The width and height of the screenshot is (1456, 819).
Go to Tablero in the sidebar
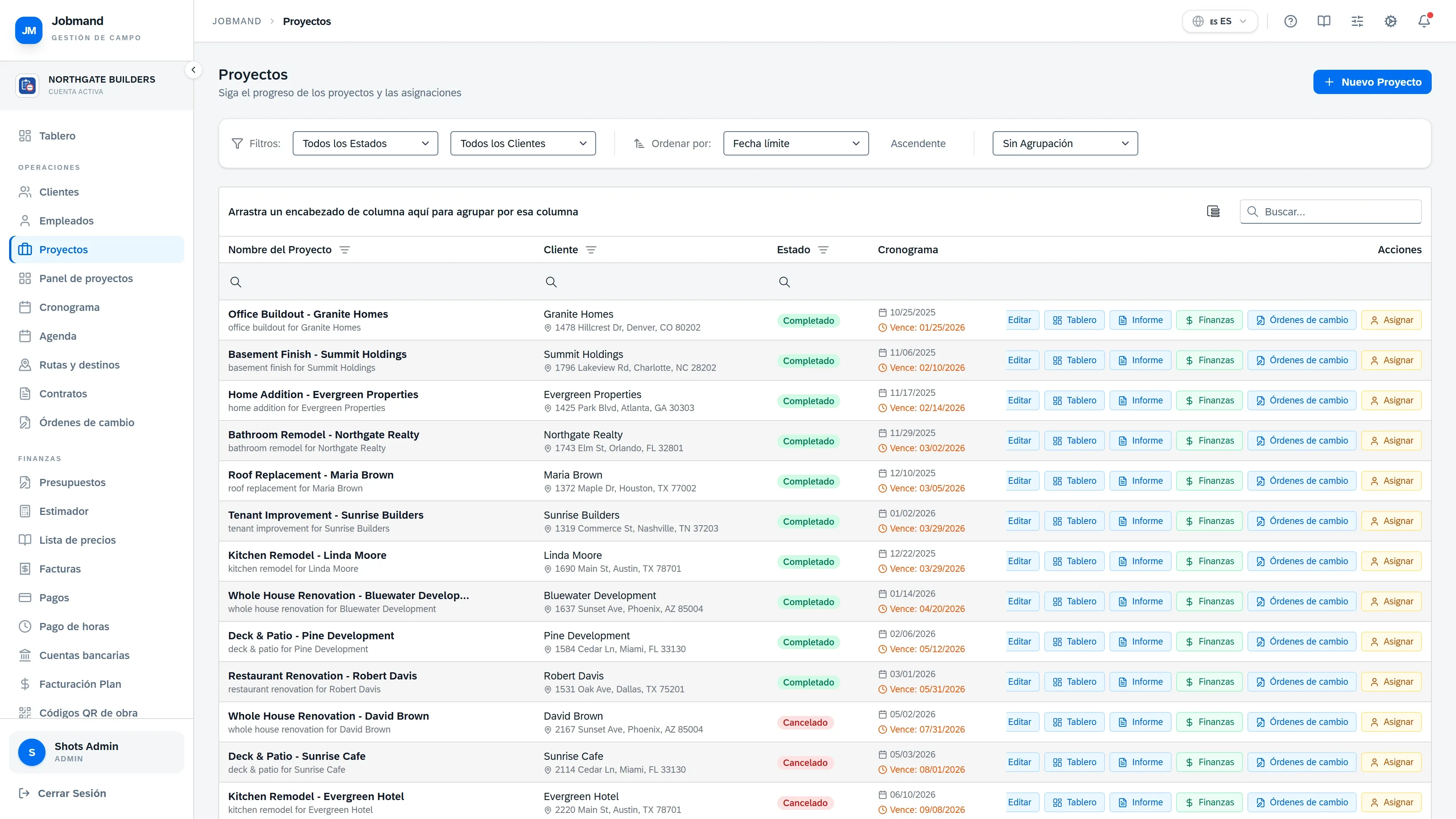click(97, 136)
